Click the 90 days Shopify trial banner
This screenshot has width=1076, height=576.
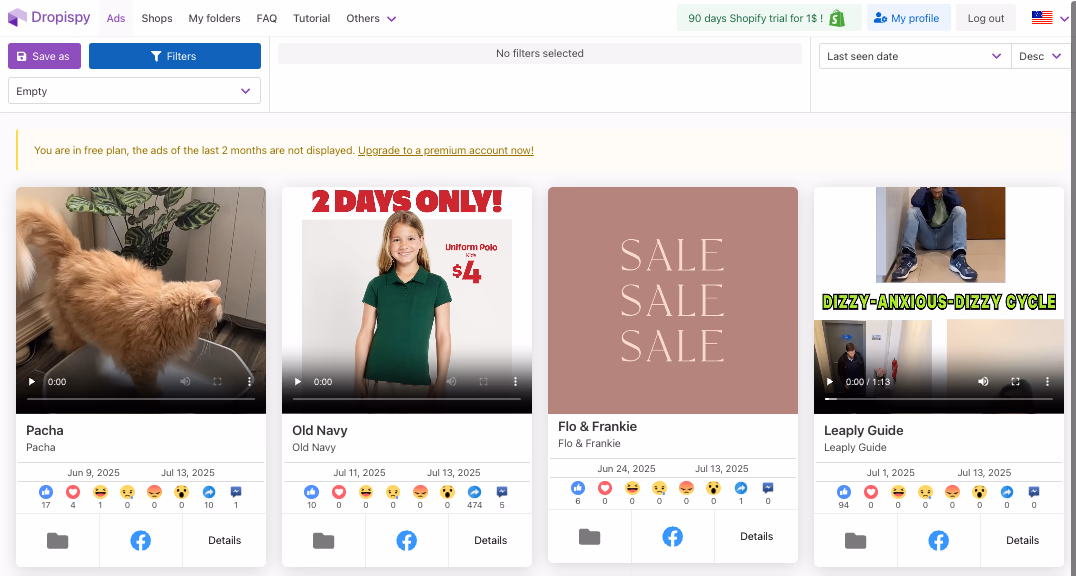769,18
